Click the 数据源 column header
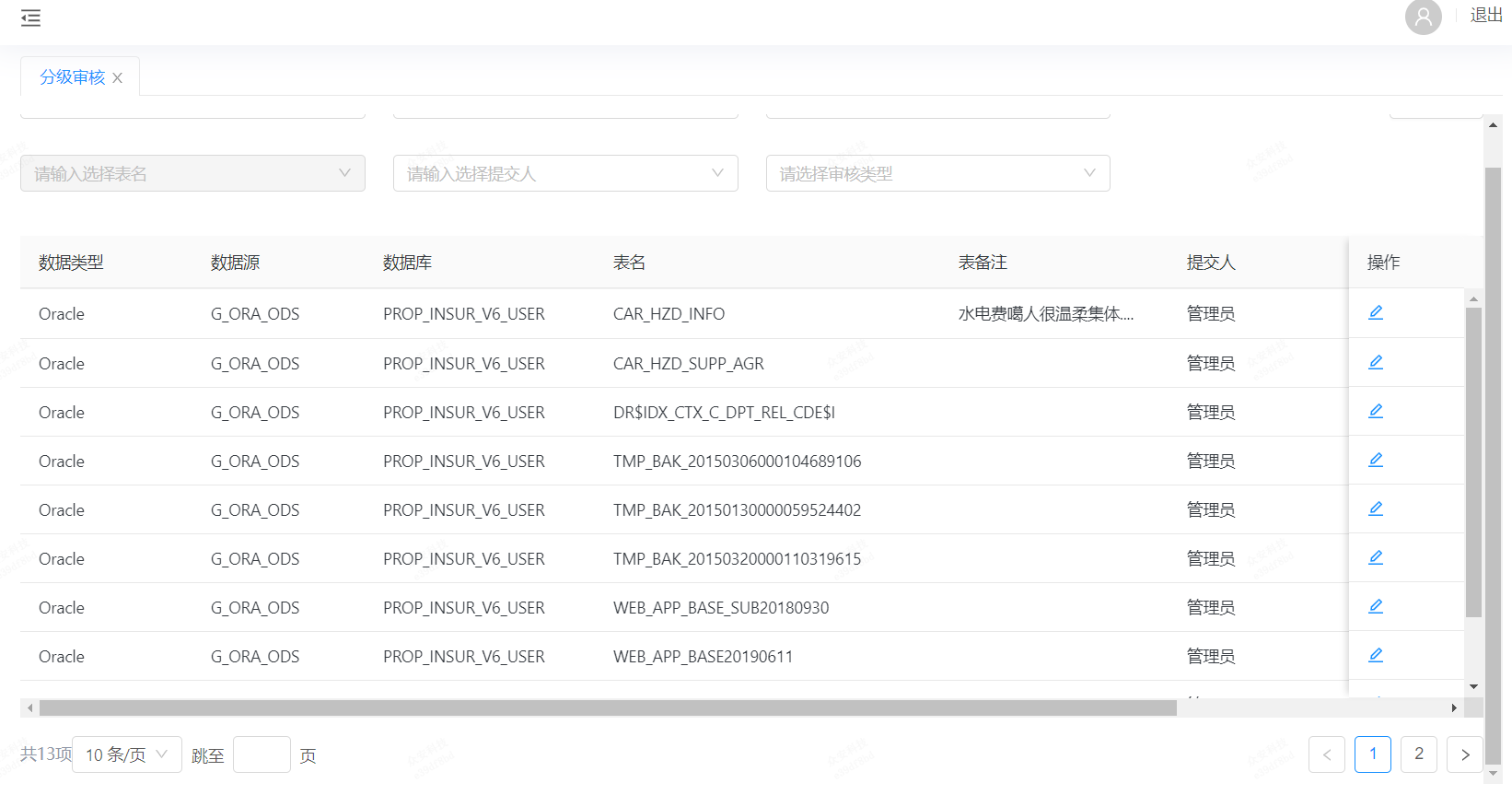This screenshot has height=795, width=1512. point(235,263)
